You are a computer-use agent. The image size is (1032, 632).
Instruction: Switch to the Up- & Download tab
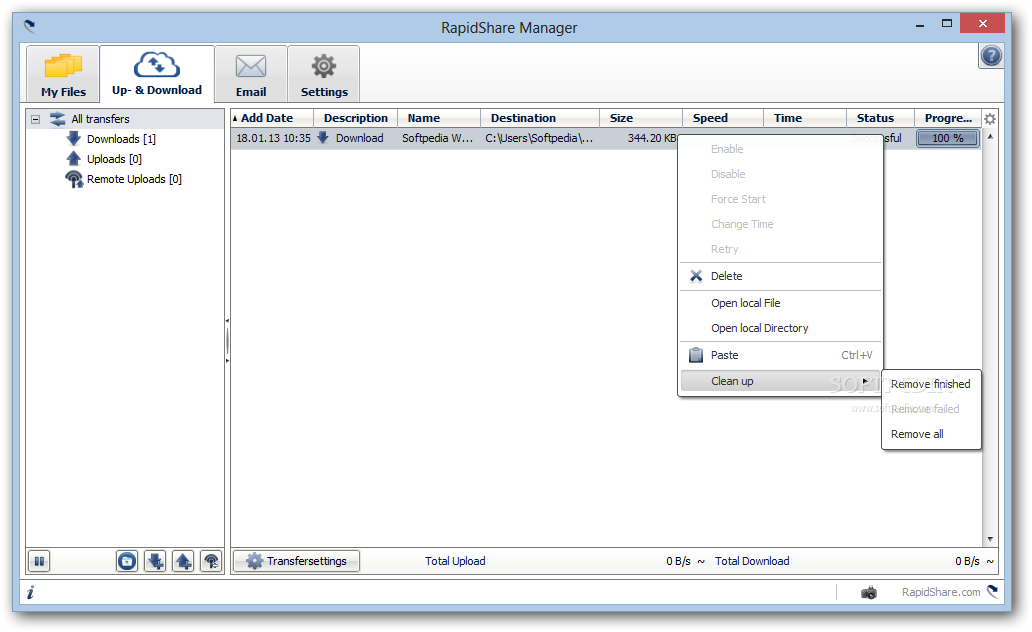point(157,73)
